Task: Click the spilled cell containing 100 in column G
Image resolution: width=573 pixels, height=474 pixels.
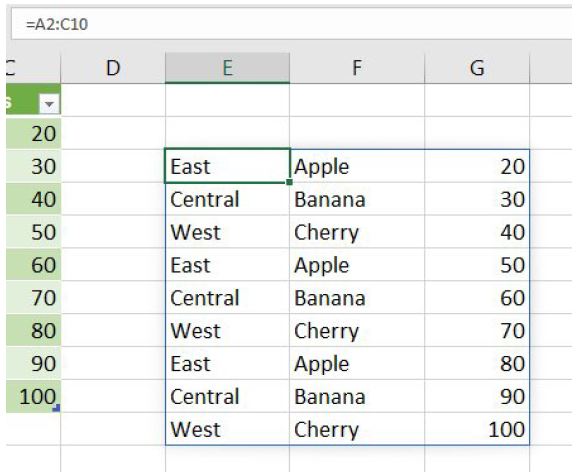Action: pyautogui.click(x=477, y=429)
